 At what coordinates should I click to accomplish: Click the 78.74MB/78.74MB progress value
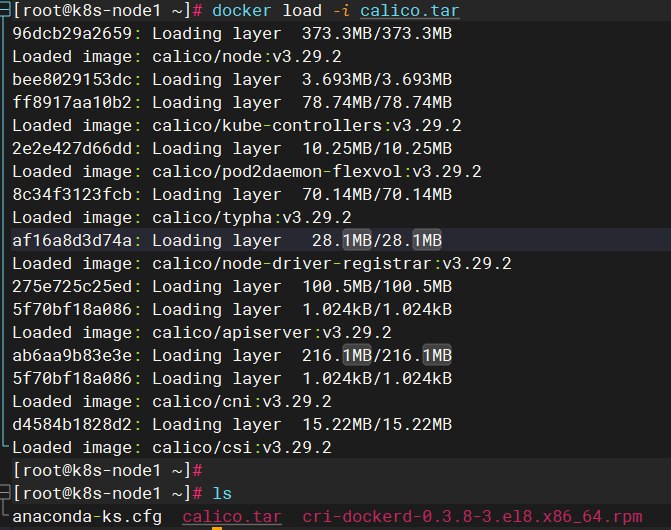[x=377, y=103]
